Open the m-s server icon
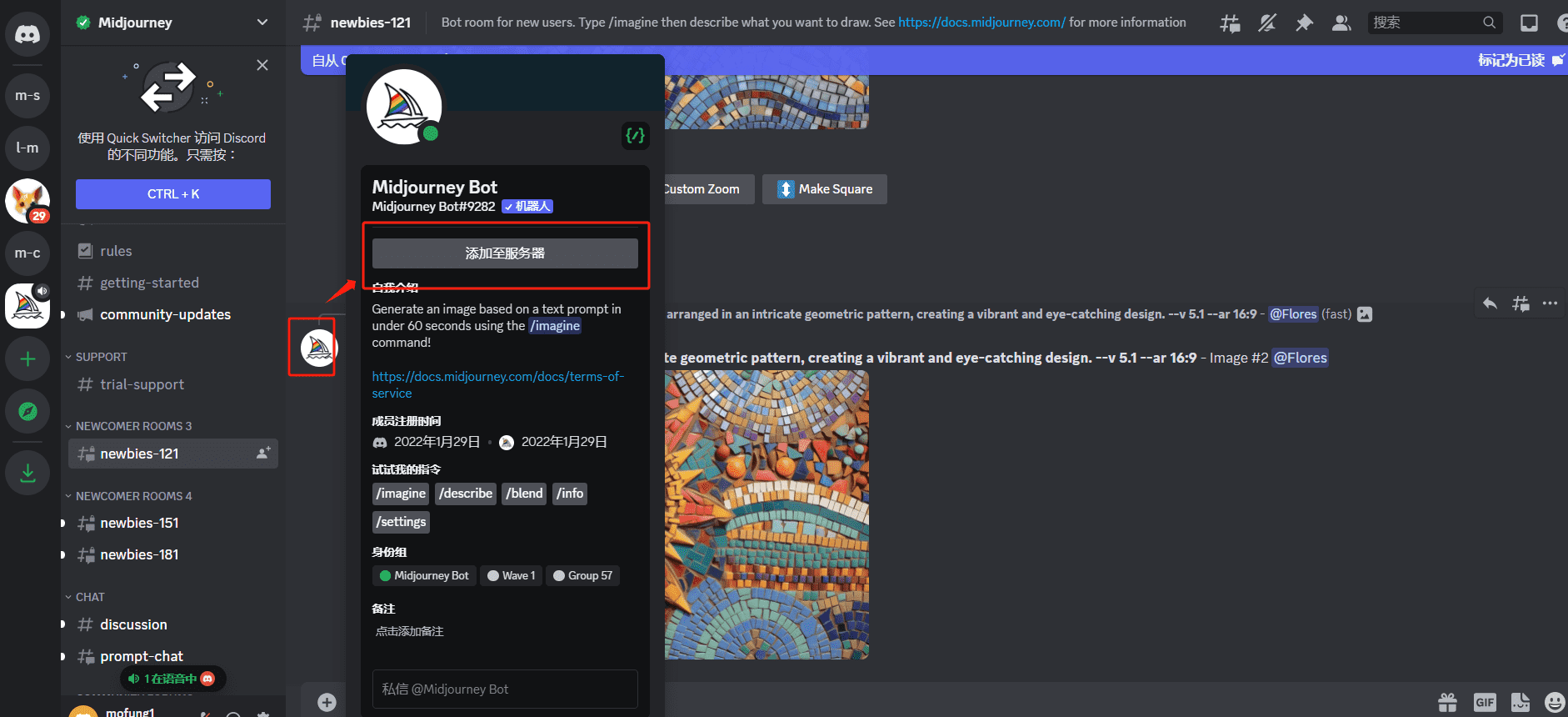The width and height of the screenshot is (1568, 717). tap(27, 96)
